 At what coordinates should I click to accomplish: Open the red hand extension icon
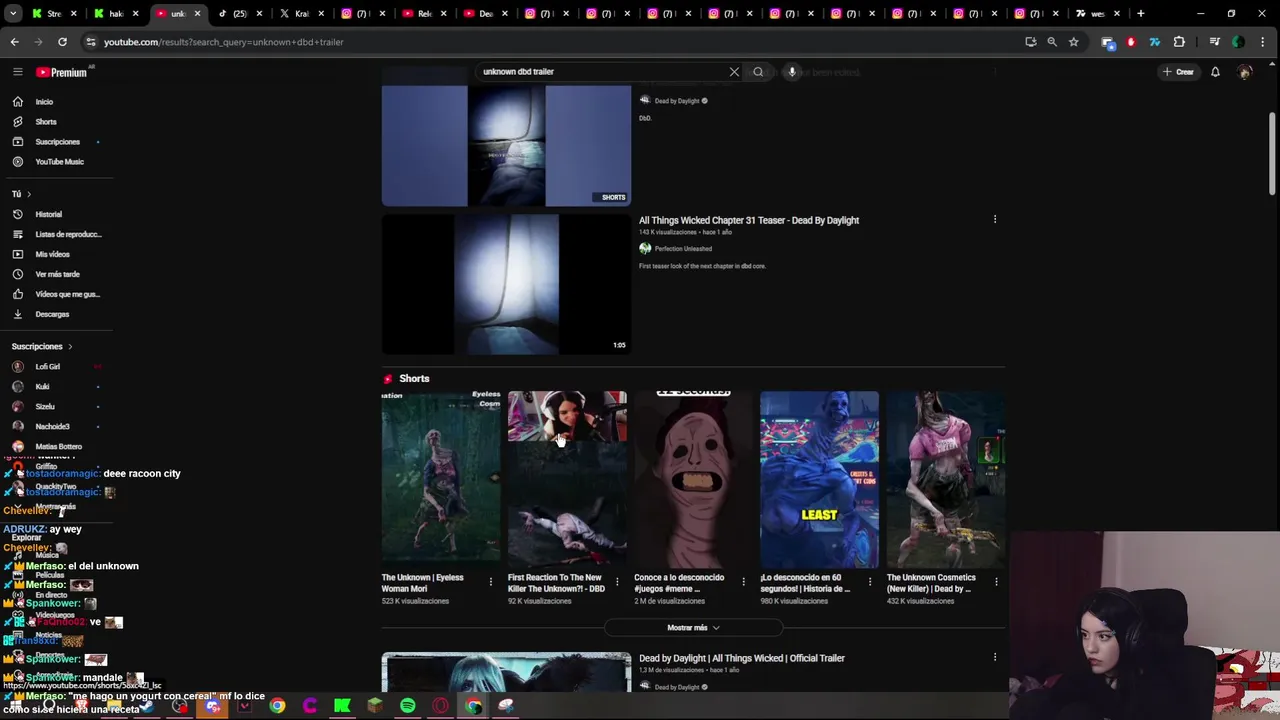1131,42
